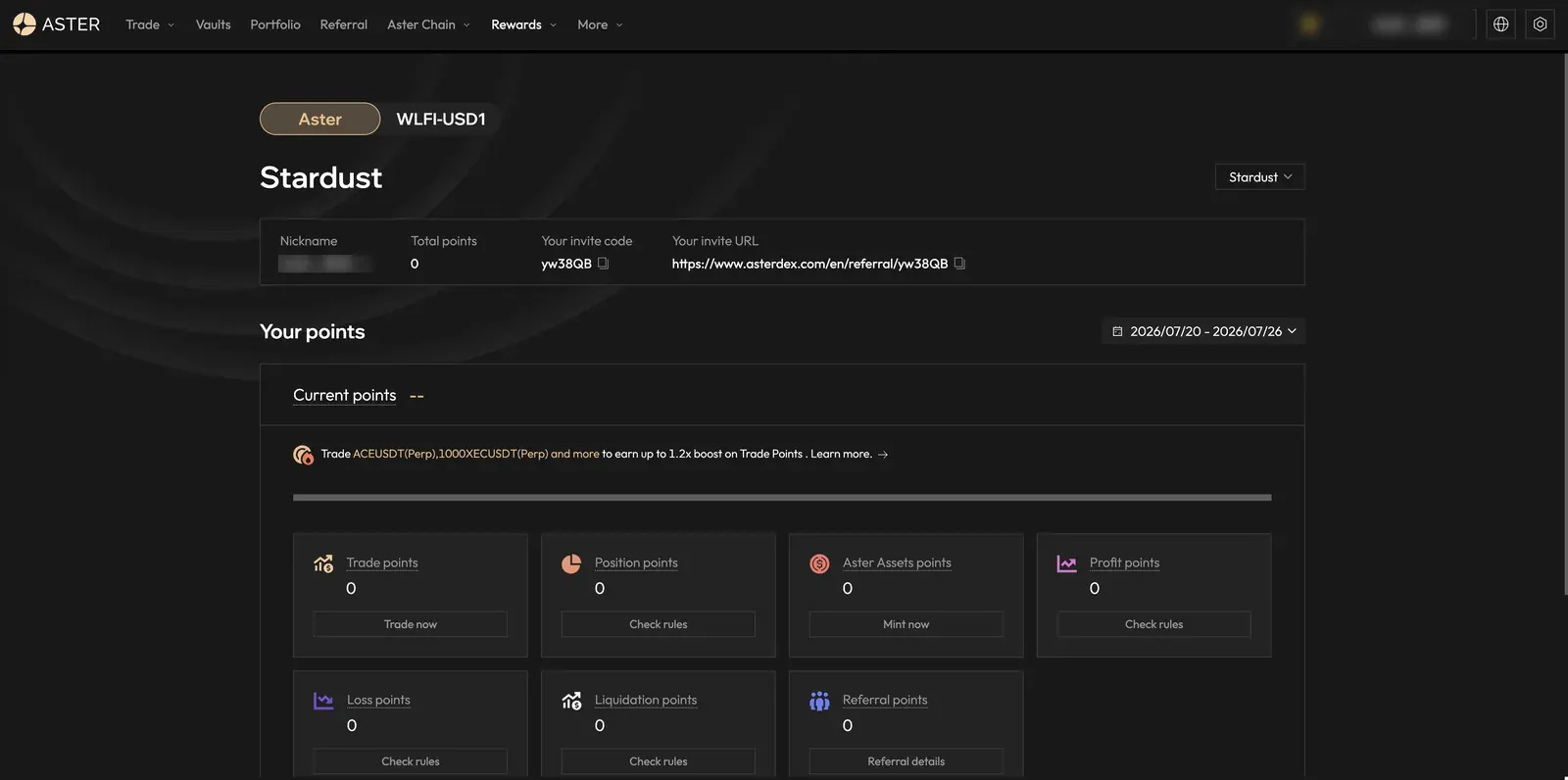Click Check rules under Profit points

pos(1154,624)
